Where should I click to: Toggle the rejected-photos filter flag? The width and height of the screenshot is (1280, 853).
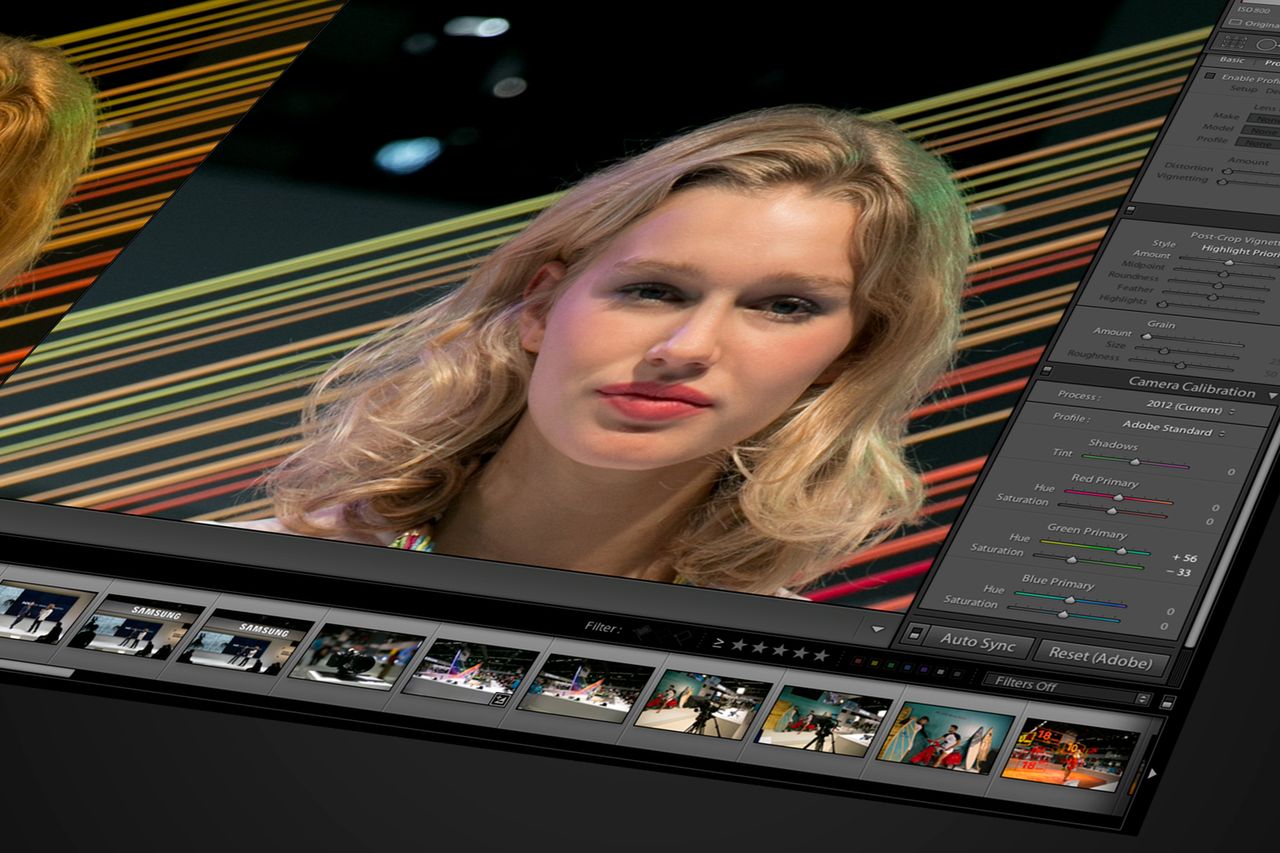click(x=682, y=637)
